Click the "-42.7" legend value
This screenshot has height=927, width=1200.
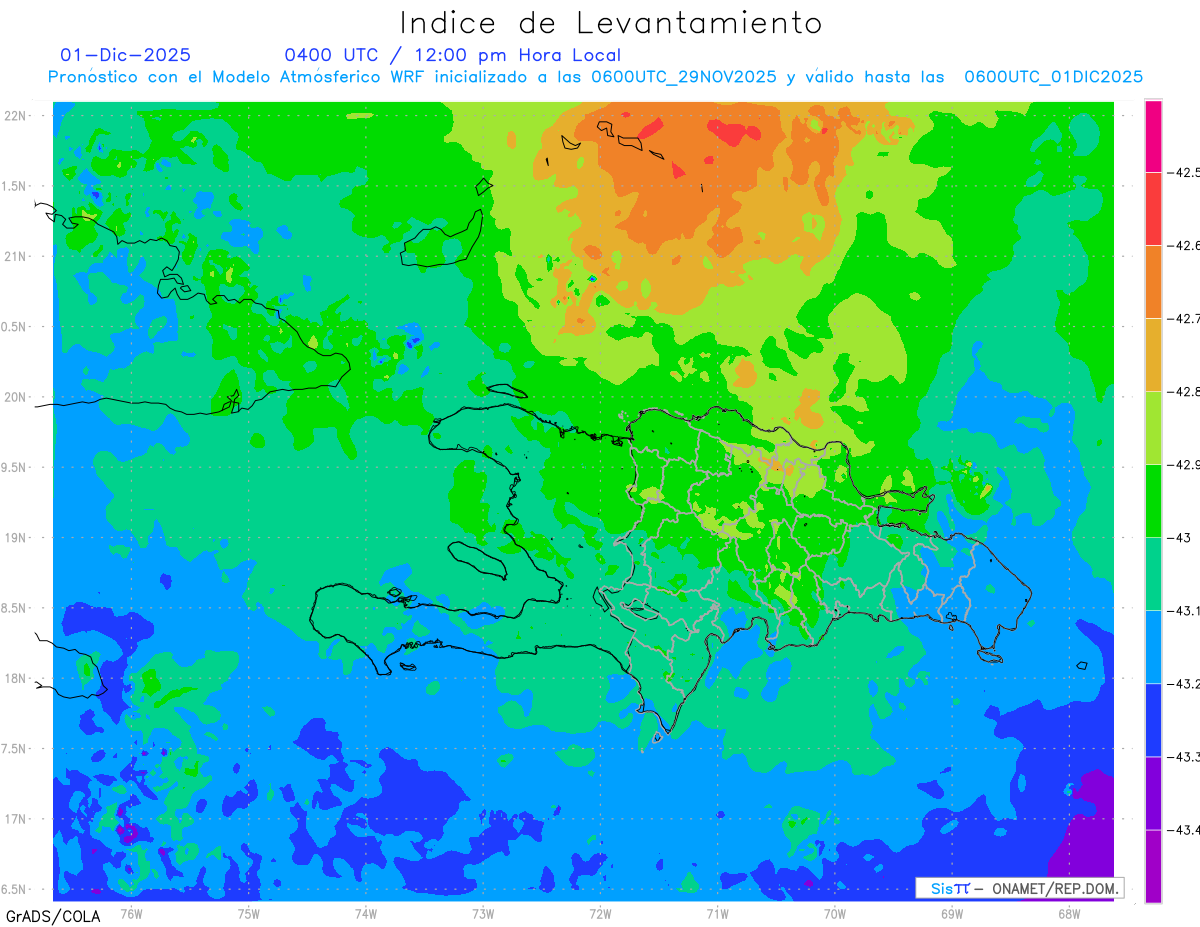(1184, 319)
